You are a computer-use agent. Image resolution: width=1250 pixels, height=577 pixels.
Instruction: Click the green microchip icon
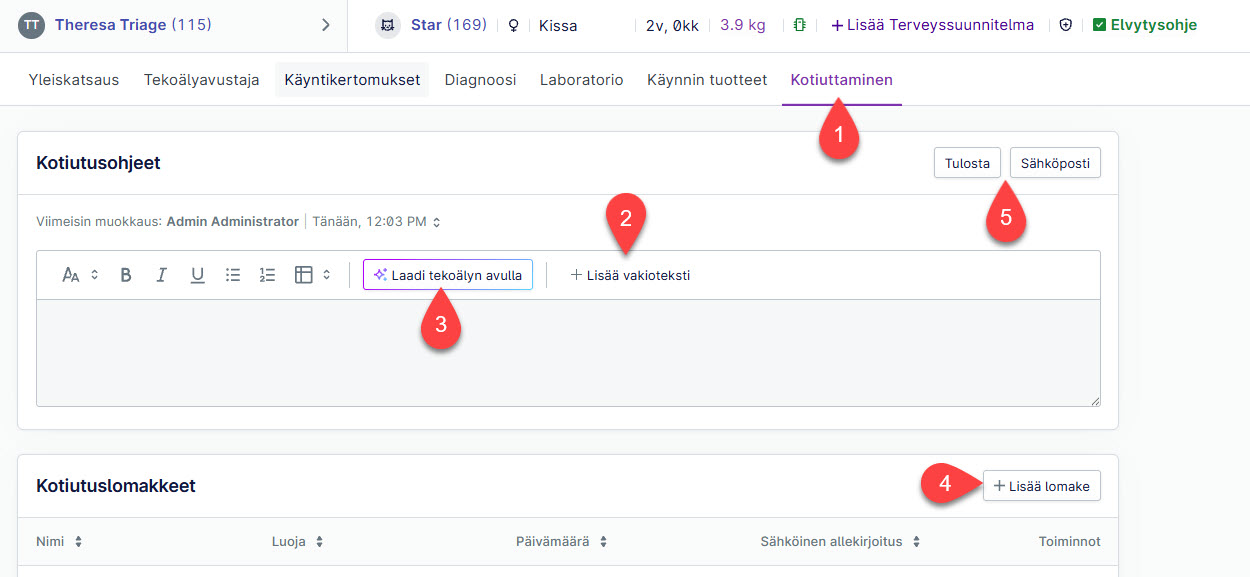pyautogui.click(x=799, y=25)
